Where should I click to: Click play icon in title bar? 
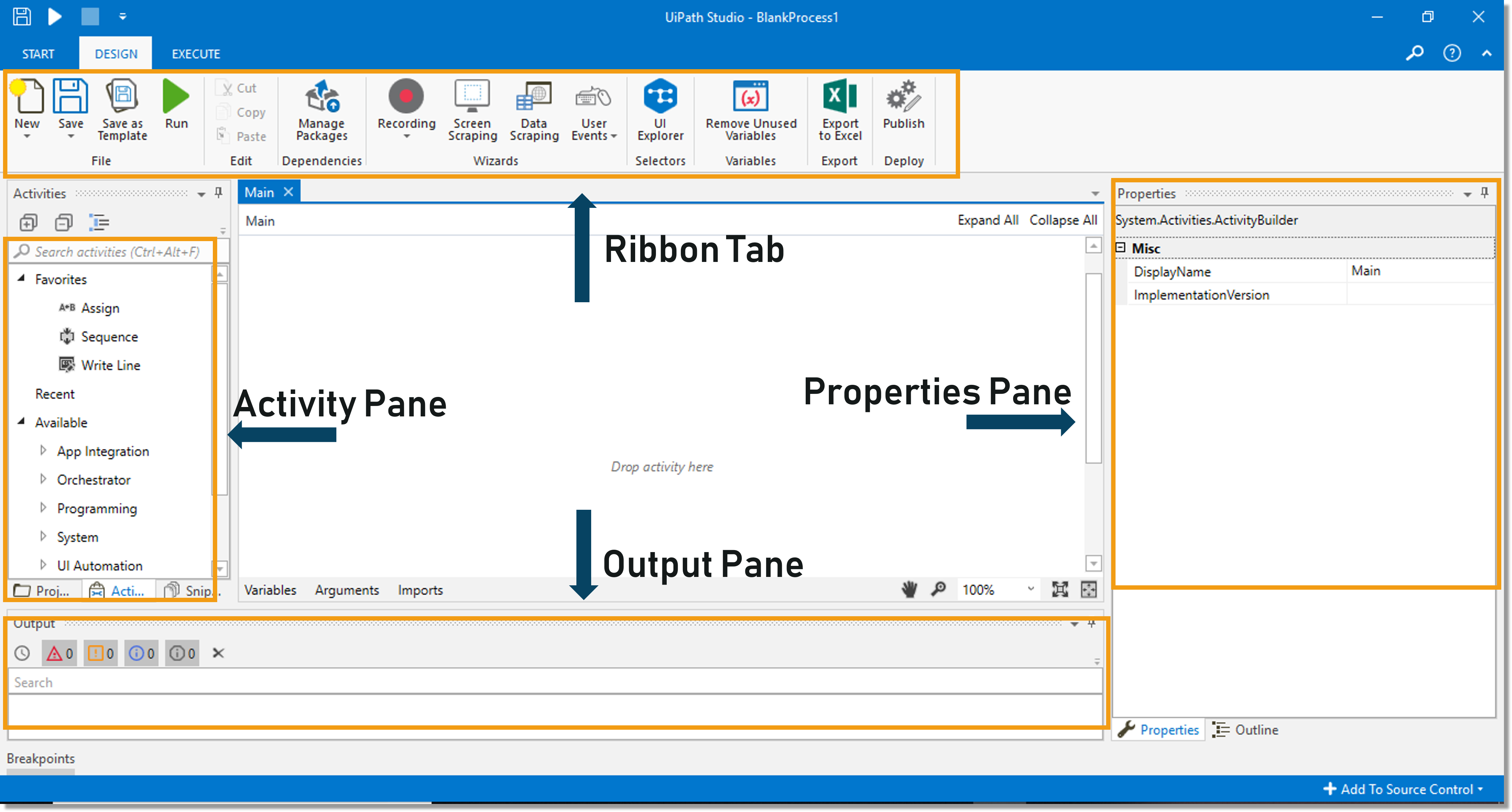tap(55, 16)
